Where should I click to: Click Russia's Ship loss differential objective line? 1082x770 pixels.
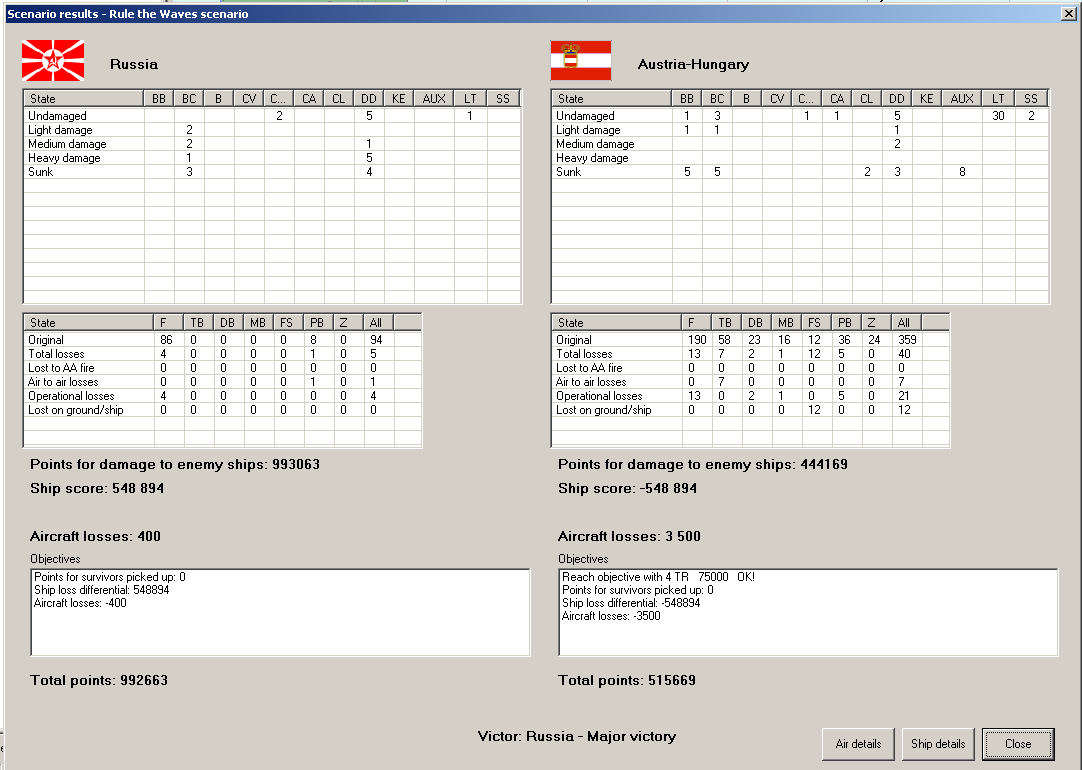coord(101,590)
